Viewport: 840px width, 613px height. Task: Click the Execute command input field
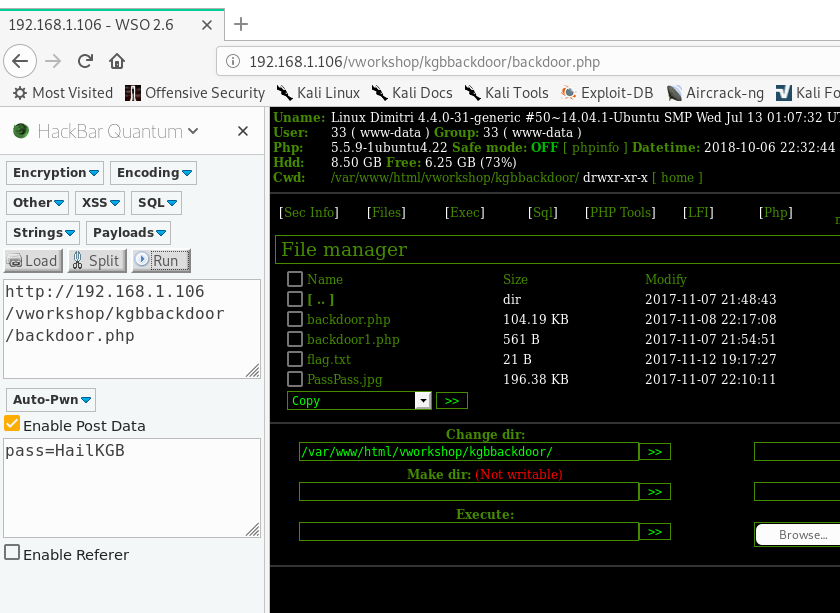[x=468, y=531]
